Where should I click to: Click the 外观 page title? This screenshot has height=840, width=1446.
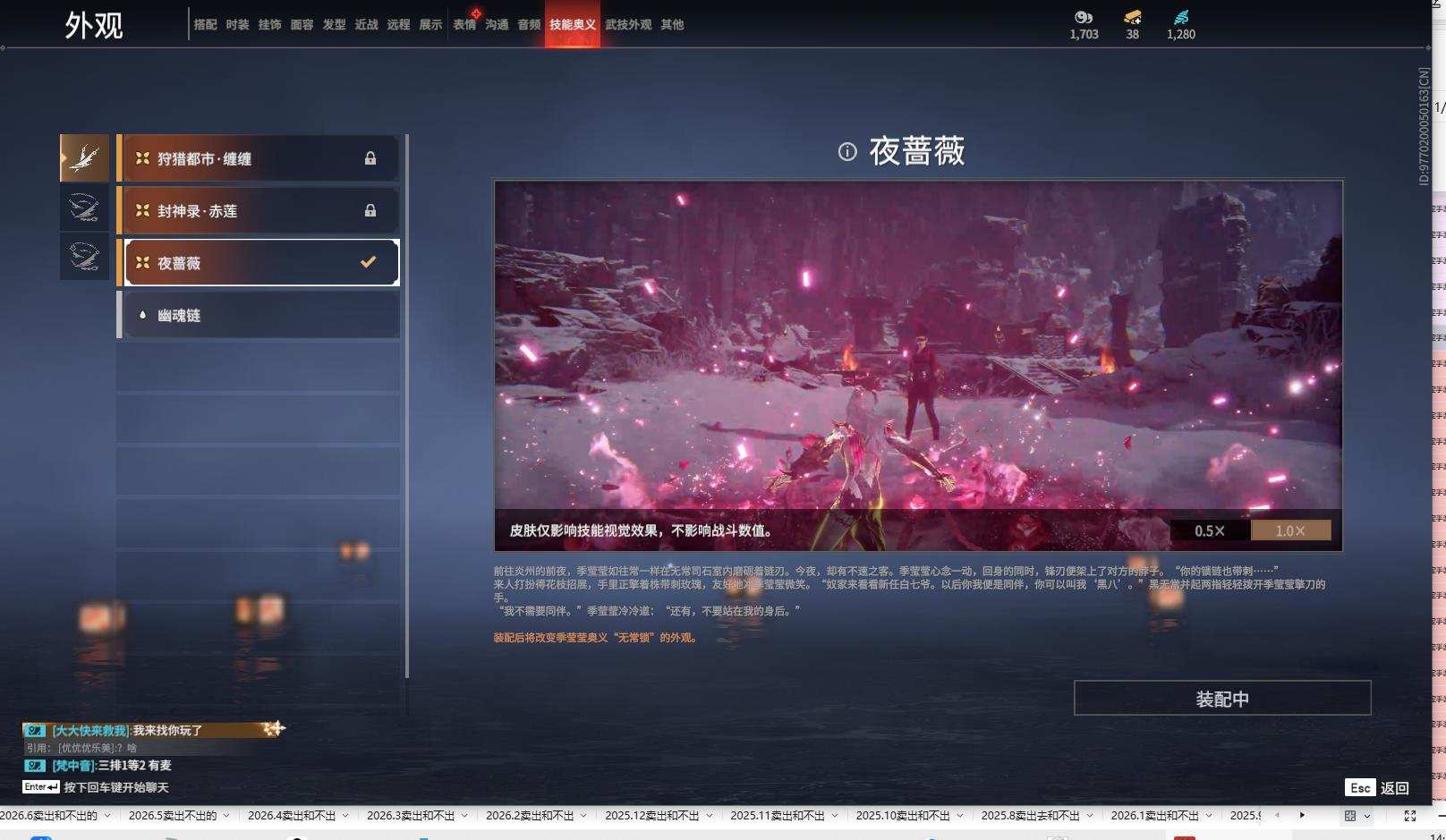point(94,25)
